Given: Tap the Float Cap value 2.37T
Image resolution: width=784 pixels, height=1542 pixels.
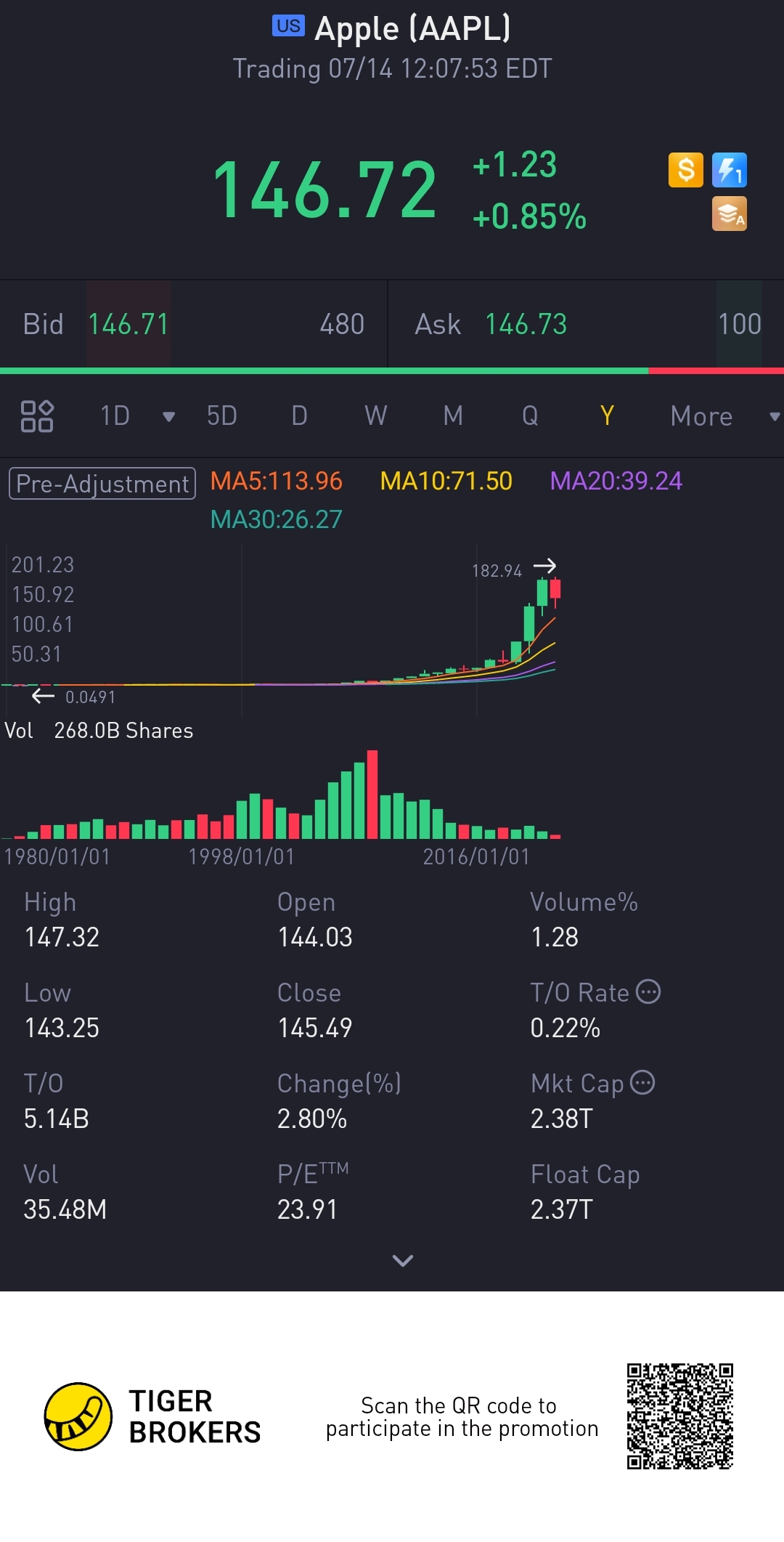Looking at the screenshot, I should (x=562, y=1210).
